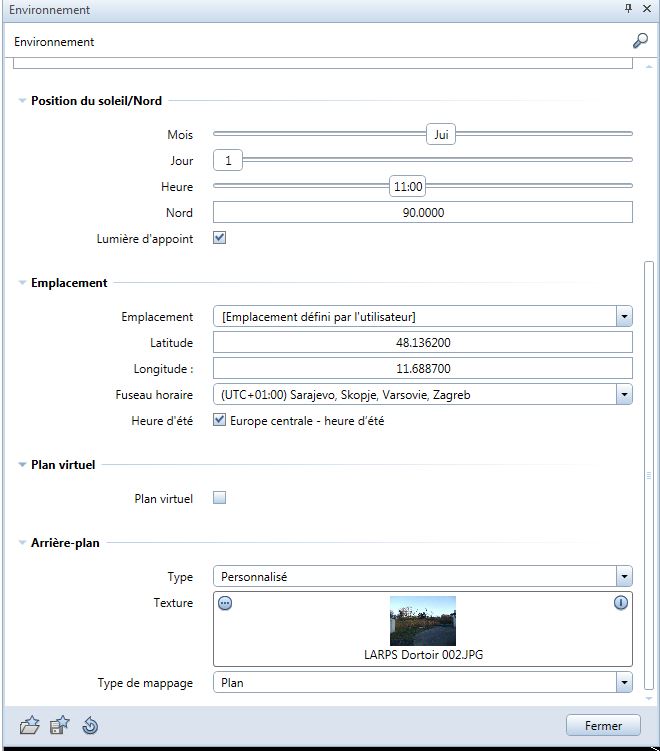Open the Type de mappage dropdown
Image resolution: width=660 pixels, height=751 pixels.
tap(624, 683)
